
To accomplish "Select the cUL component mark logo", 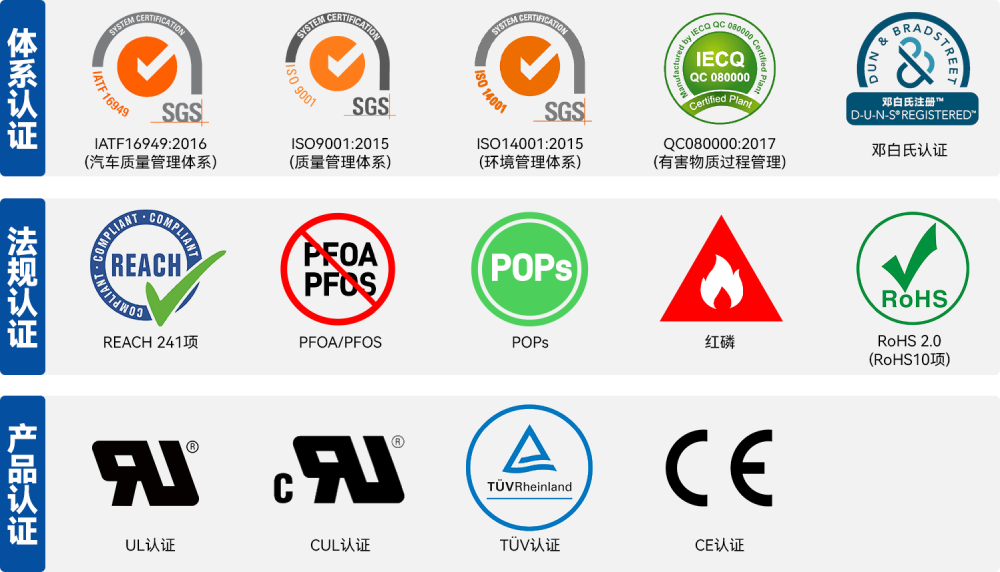I will pos(339,471).
